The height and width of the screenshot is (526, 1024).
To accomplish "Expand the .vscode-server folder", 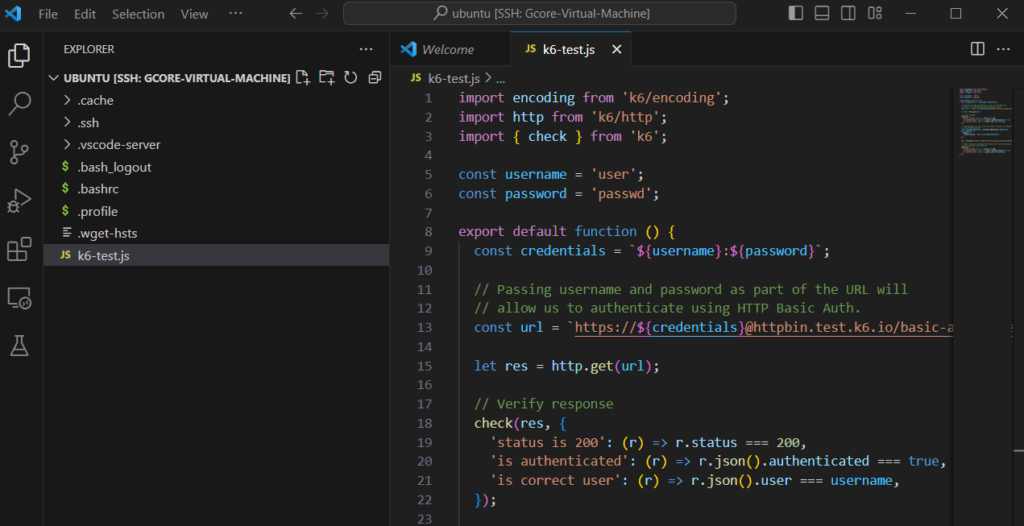I will 118,145.
